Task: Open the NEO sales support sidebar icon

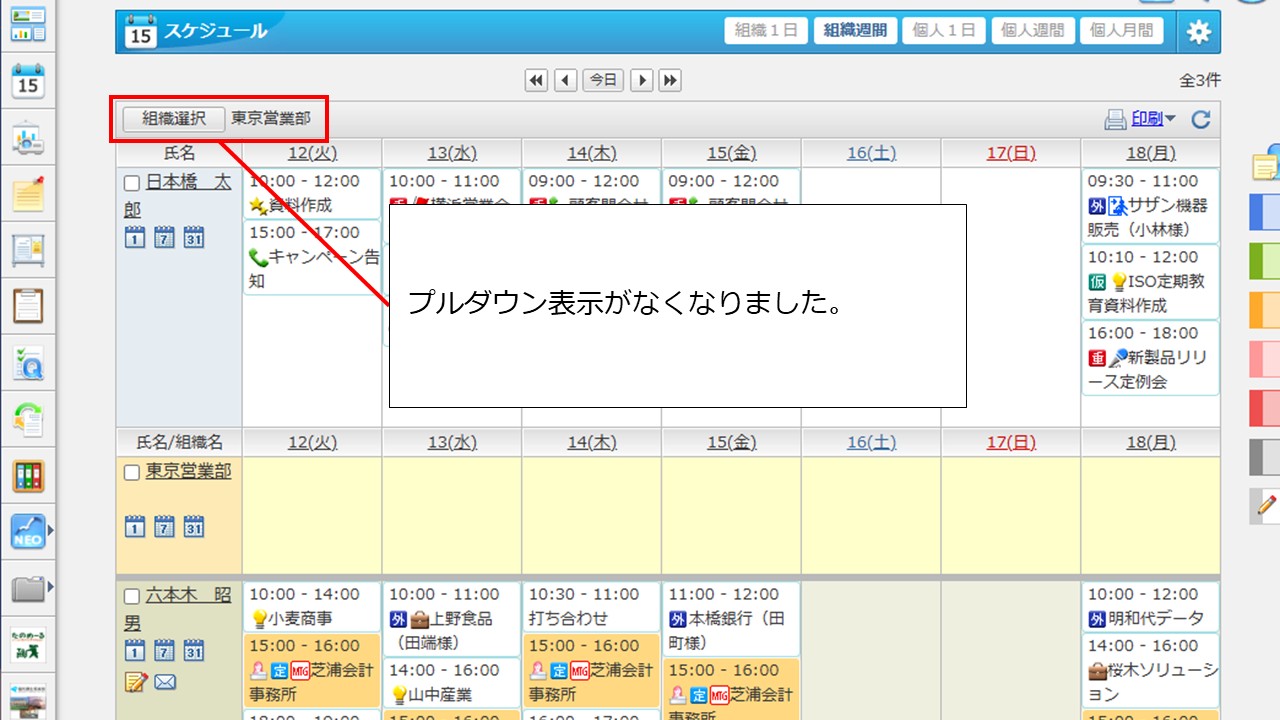Action: [28, 532]
